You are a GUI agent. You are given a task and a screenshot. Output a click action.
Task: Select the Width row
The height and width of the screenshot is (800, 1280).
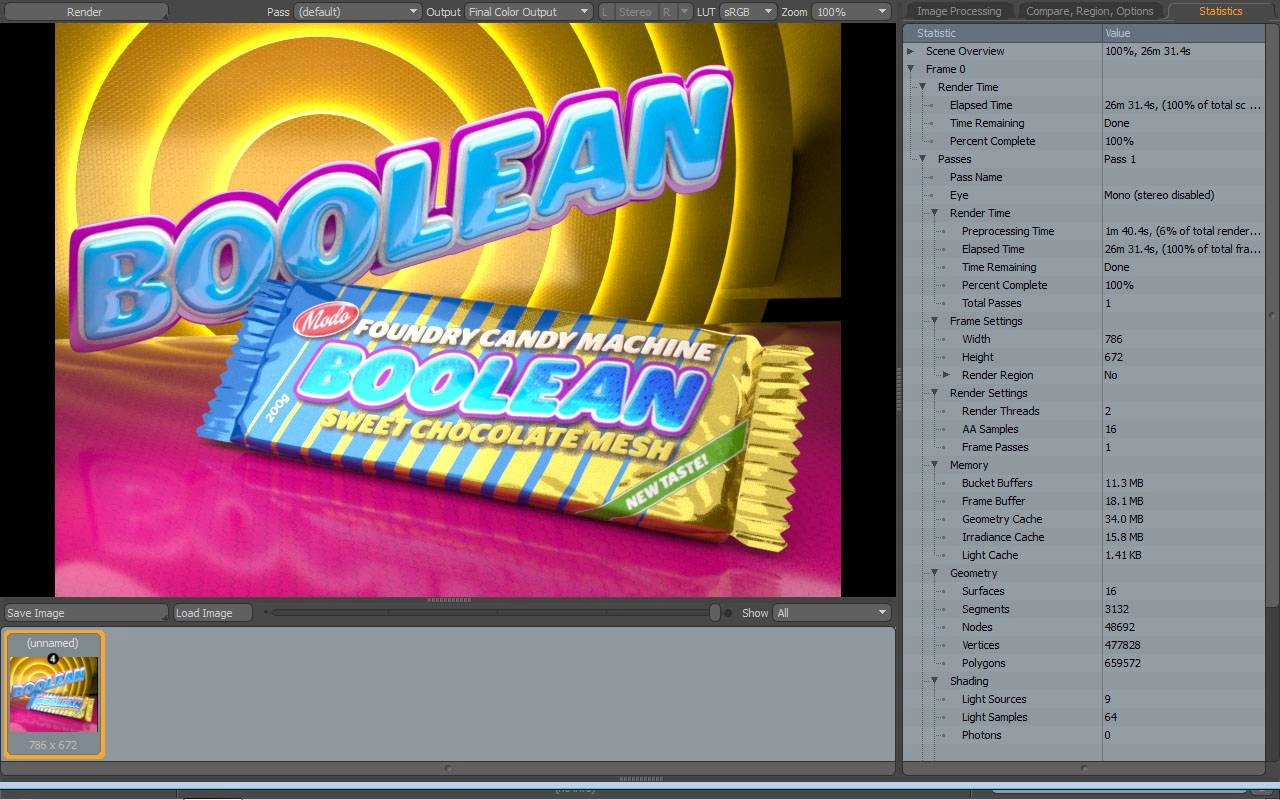(1084, 339)
